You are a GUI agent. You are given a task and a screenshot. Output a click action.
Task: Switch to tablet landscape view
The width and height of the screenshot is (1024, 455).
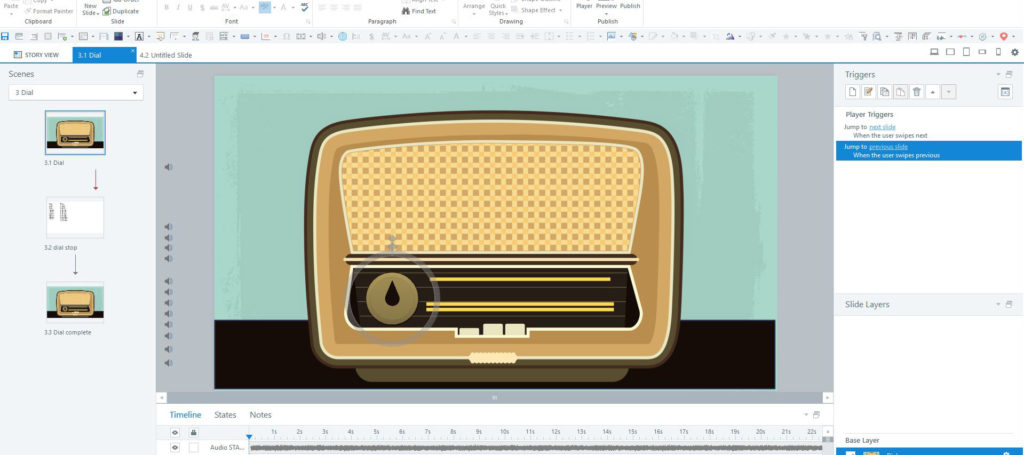tap(950, 52)
